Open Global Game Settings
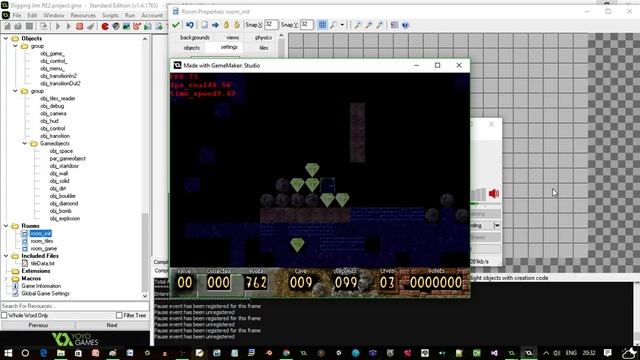The width and height of the screenshot is (640, 360). tap(45, 293)
